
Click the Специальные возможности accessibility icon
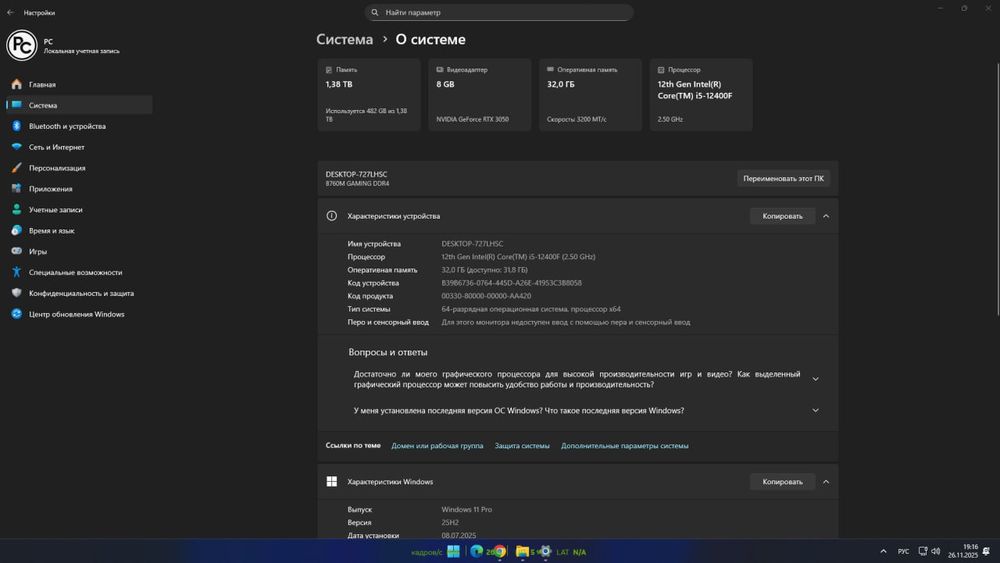(17, 272)
